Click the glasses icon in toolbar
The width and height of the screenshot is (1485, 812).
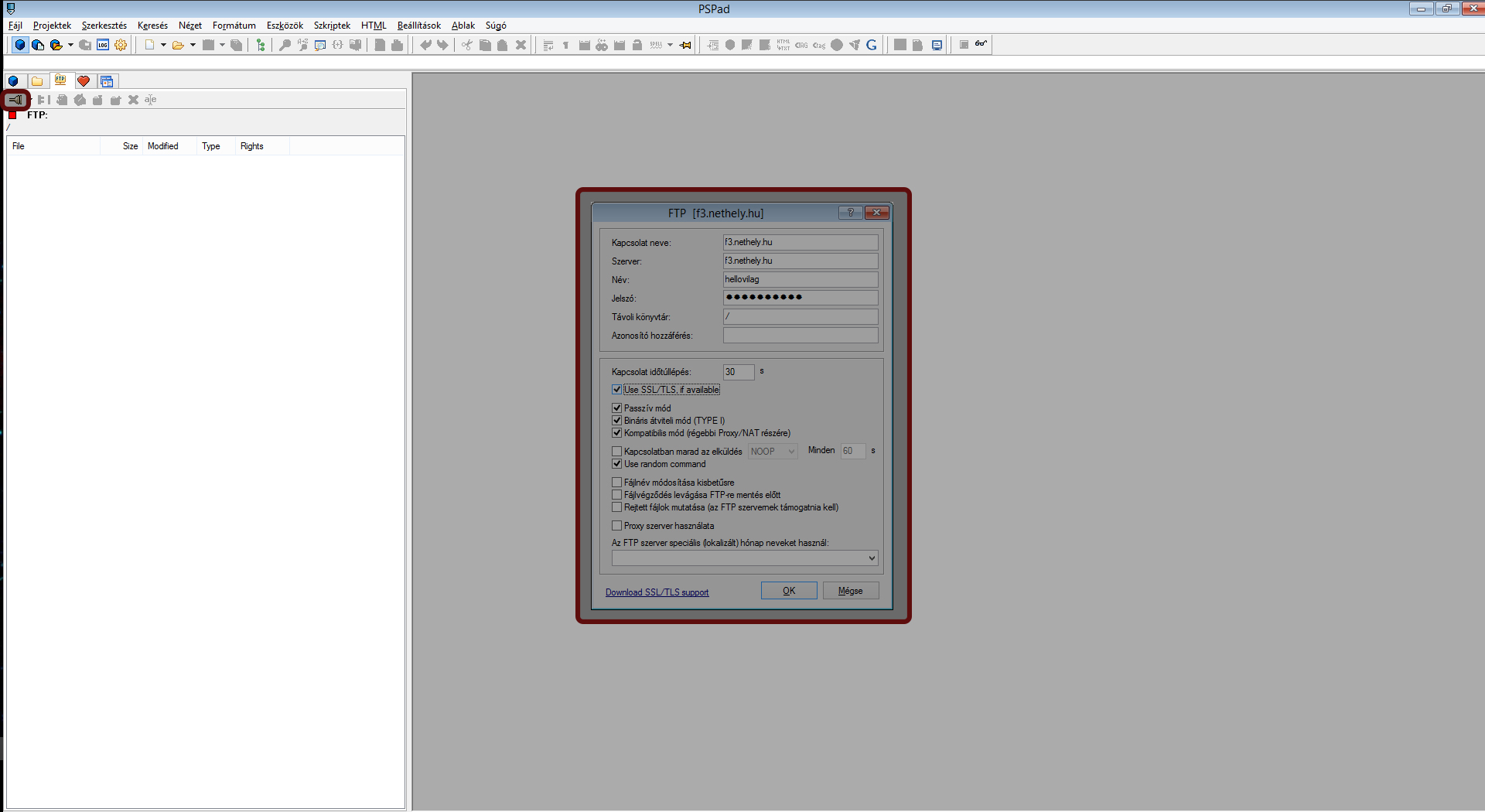click(981, 44)
